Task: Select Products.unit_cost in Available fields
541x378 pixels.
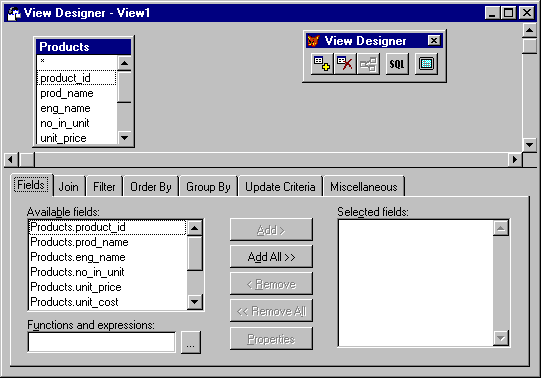Action: coord(108,302)
